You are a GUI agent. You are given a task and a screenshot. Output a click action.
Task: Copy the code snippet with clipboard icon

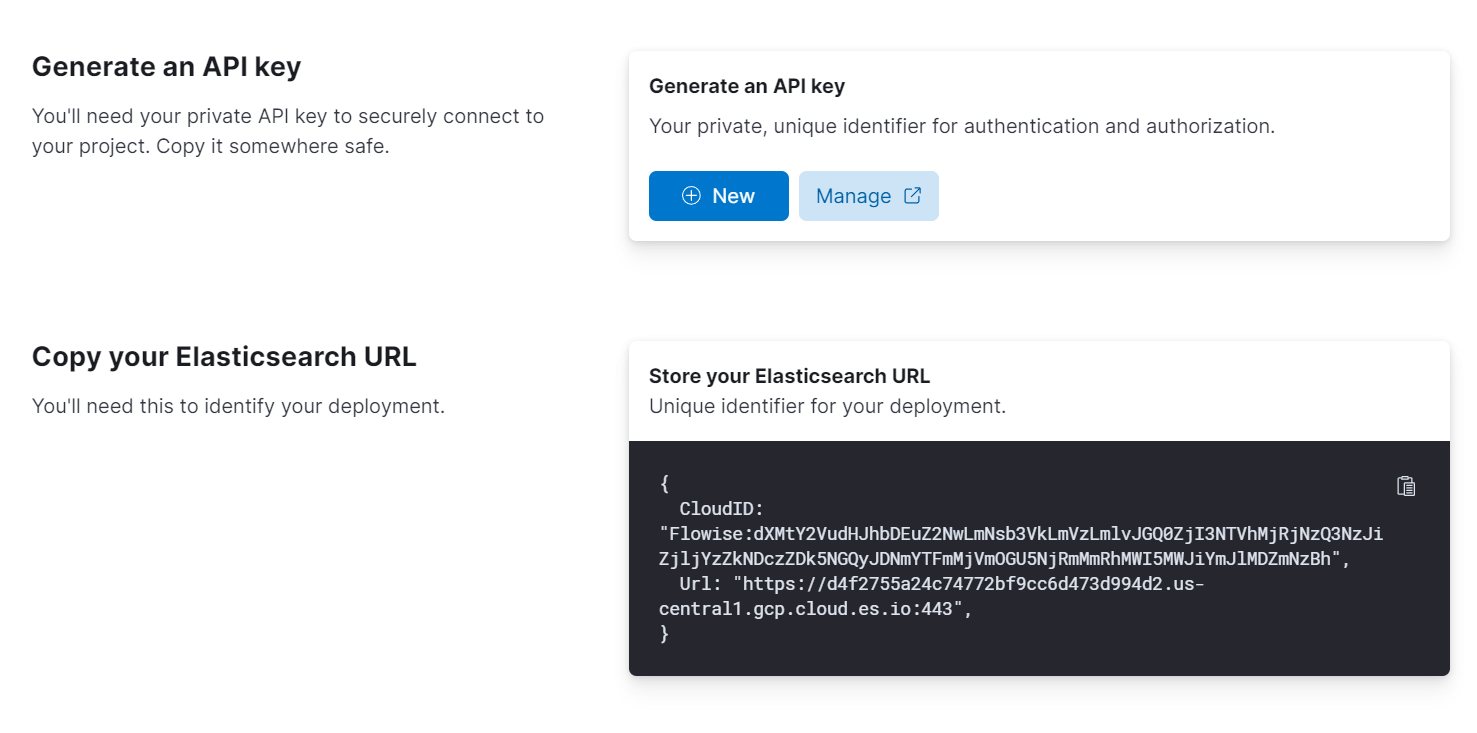click(x=1406, y=486)
